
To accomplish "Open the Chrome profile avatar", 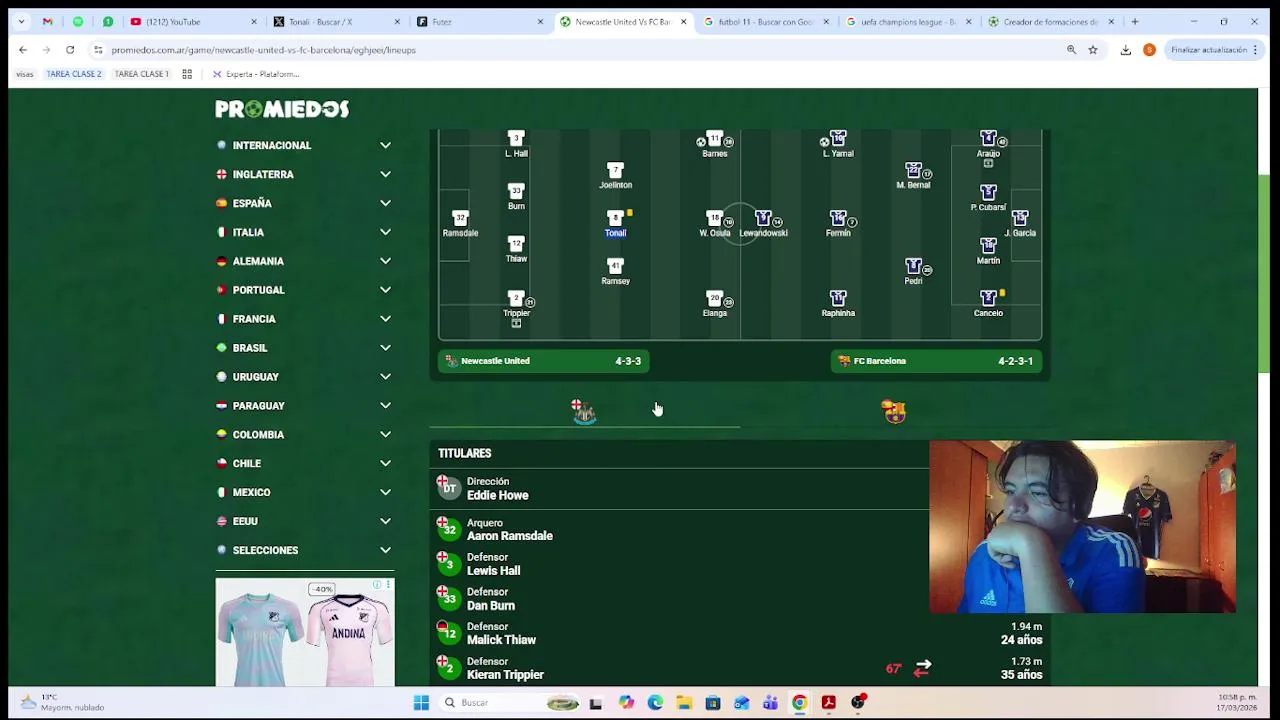I will [x=1149, y=49].
